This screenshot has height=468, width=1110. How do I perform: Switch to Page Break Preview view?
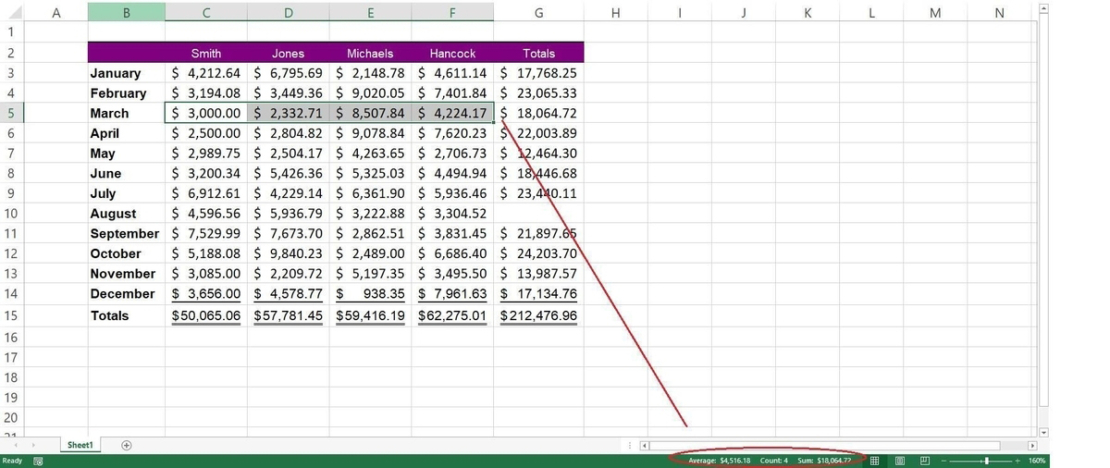click(x=925, y=461)
